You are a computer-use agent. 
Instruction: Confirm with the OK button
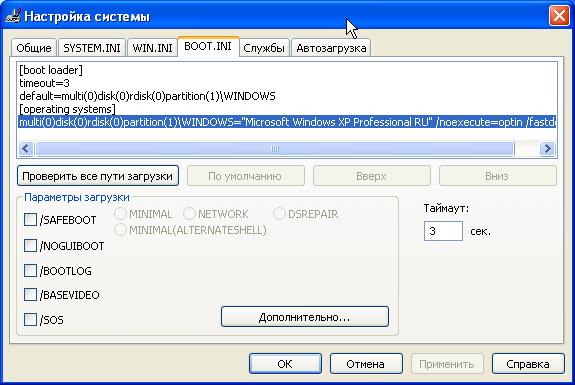(x=285, y=364)
